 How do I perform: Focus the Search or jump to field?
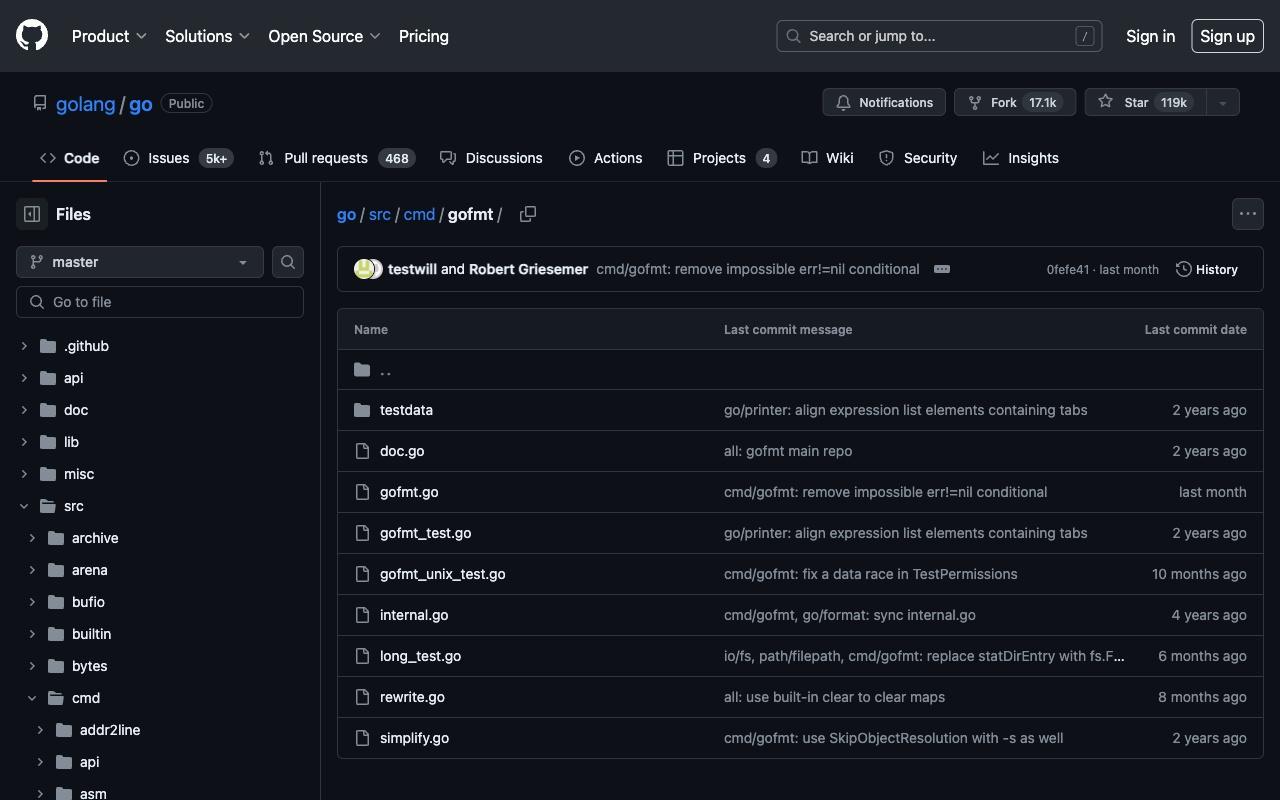[939, 36]
